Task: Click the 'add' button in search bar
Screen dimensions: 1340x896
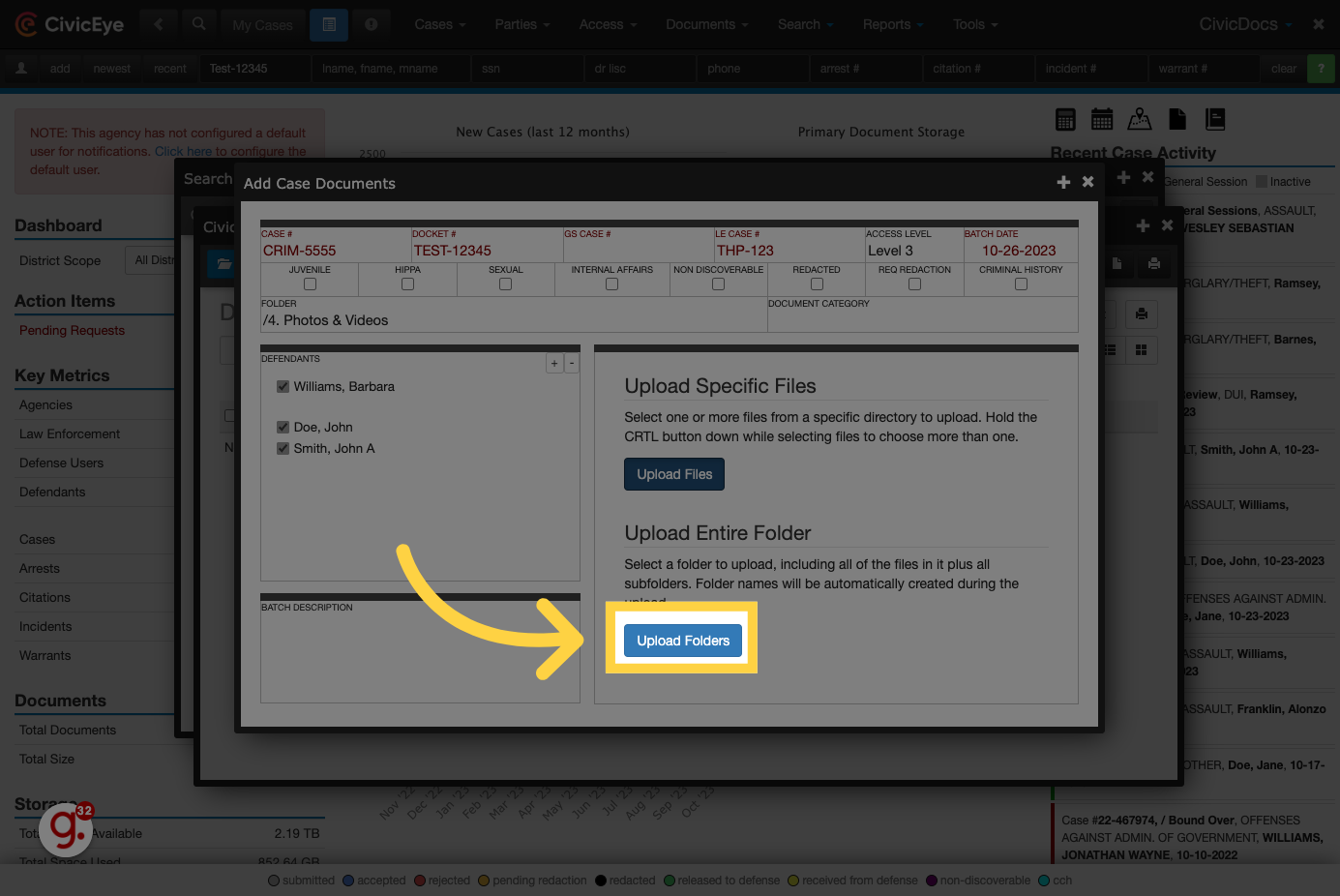Action: coord(60,68)
